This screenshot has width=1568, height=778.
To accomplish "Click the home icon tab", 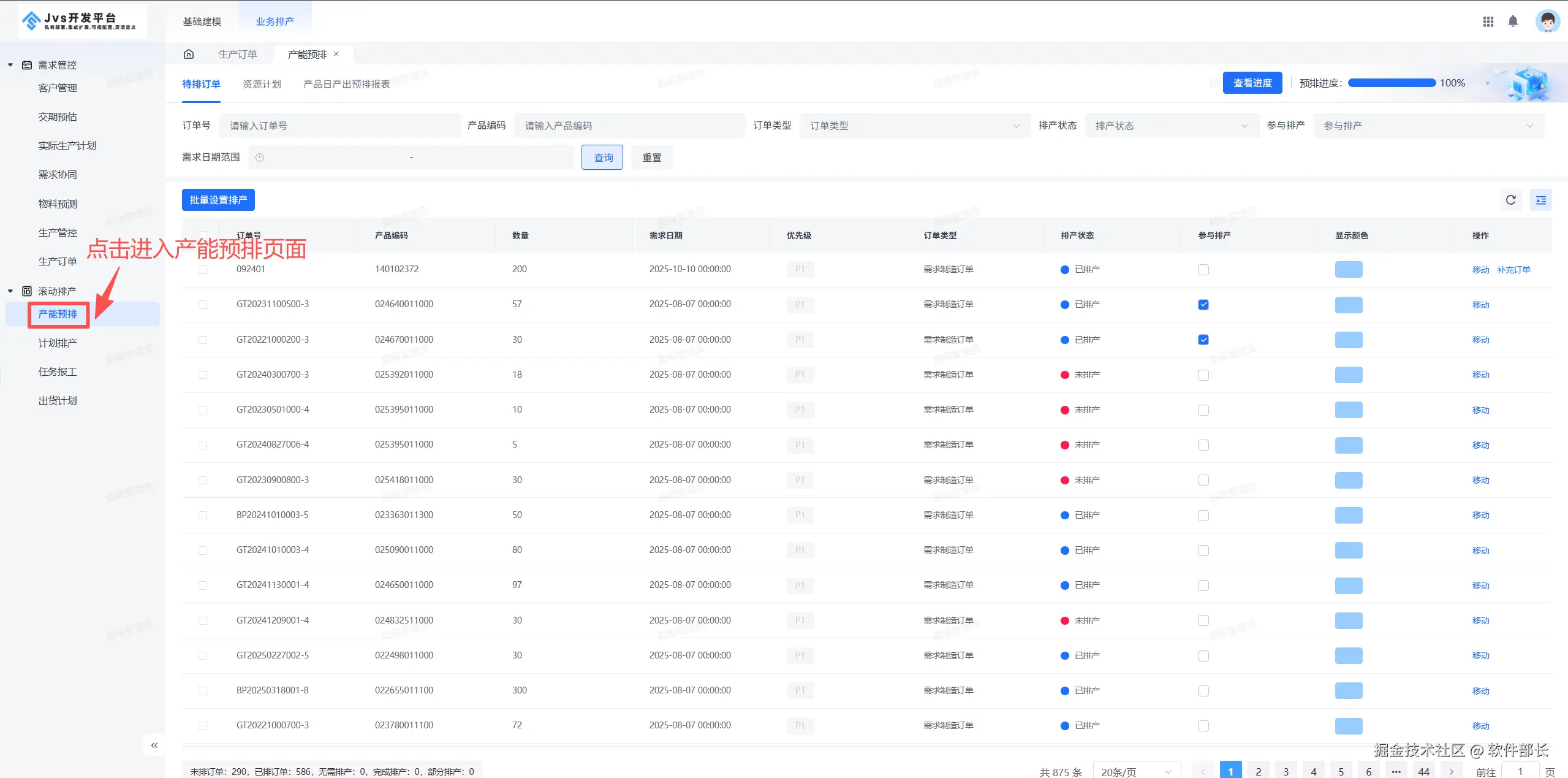I will [189, 54].
